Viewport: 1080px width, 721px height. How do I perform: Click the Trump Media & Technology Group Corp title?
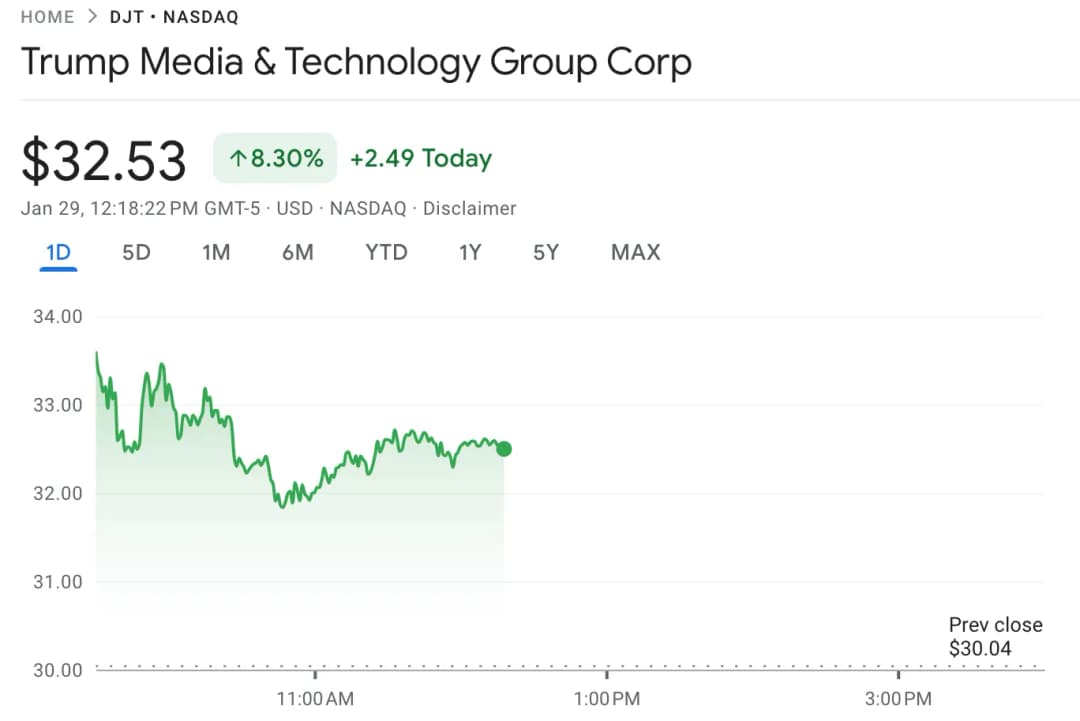(356, 63)
